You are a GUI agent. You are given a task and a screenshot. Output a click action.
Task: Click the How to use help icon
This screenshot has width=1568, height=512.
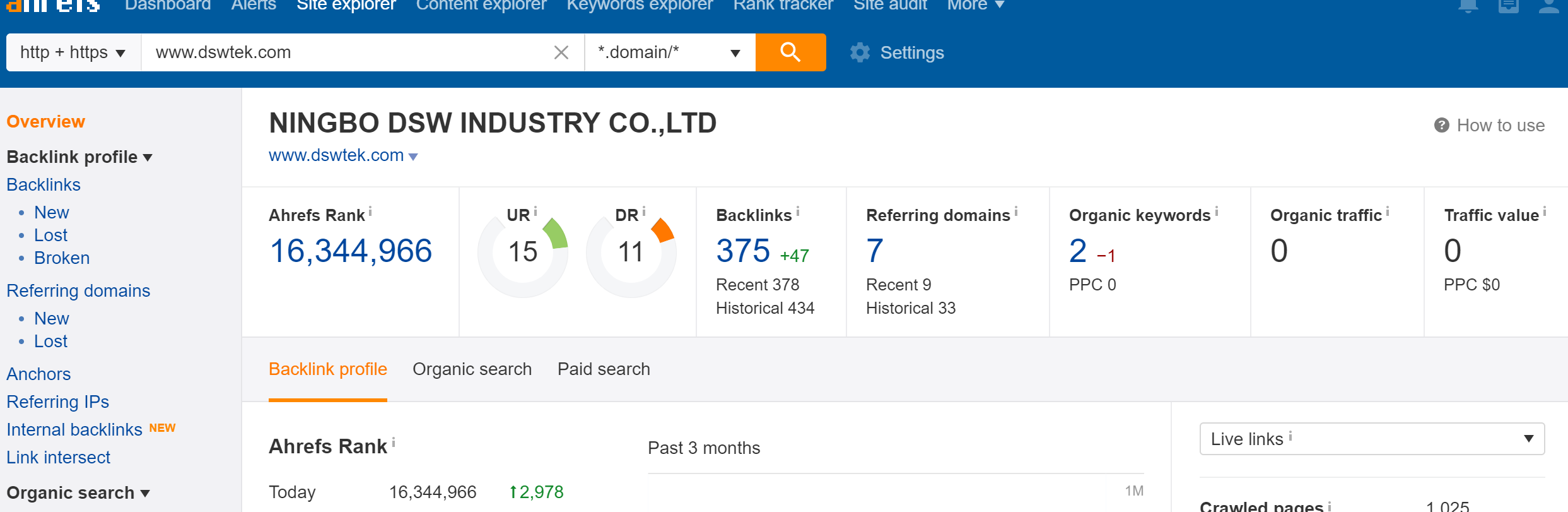(x=1441, y=125)
